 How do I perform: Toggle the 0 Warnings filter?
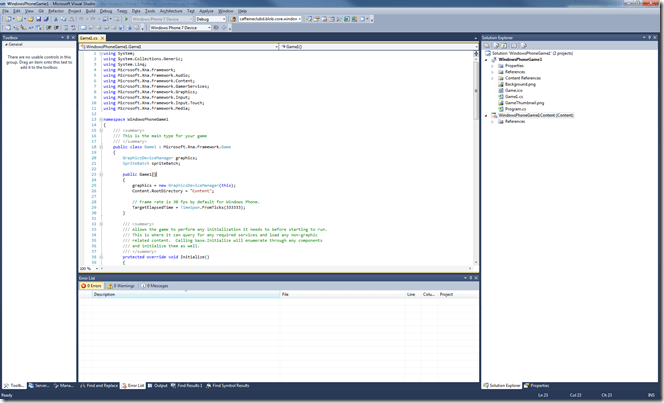click(121, 286)
